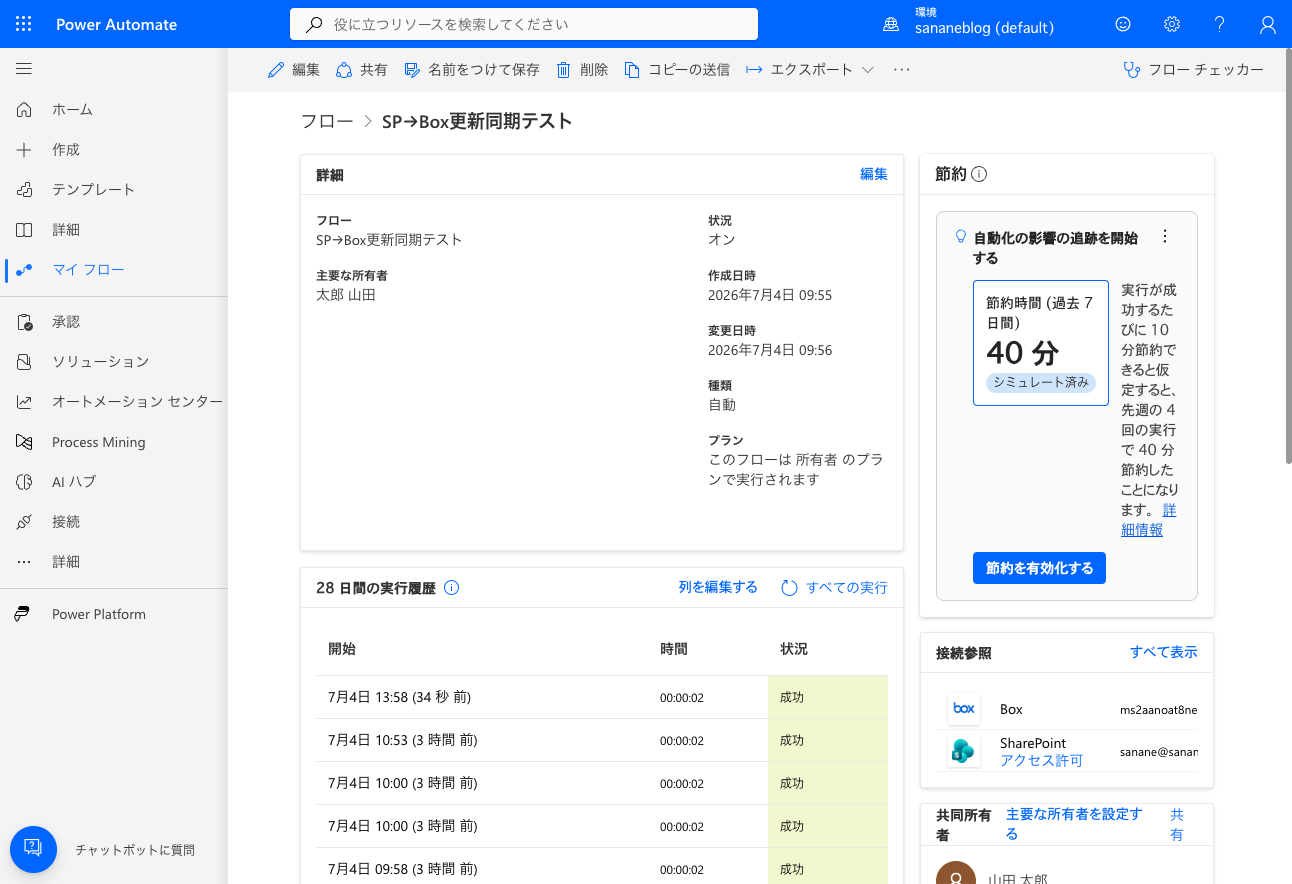Click the 状況 column header in run history
The height and width of the screenshot is (884, 1292).
pos(794,649)
